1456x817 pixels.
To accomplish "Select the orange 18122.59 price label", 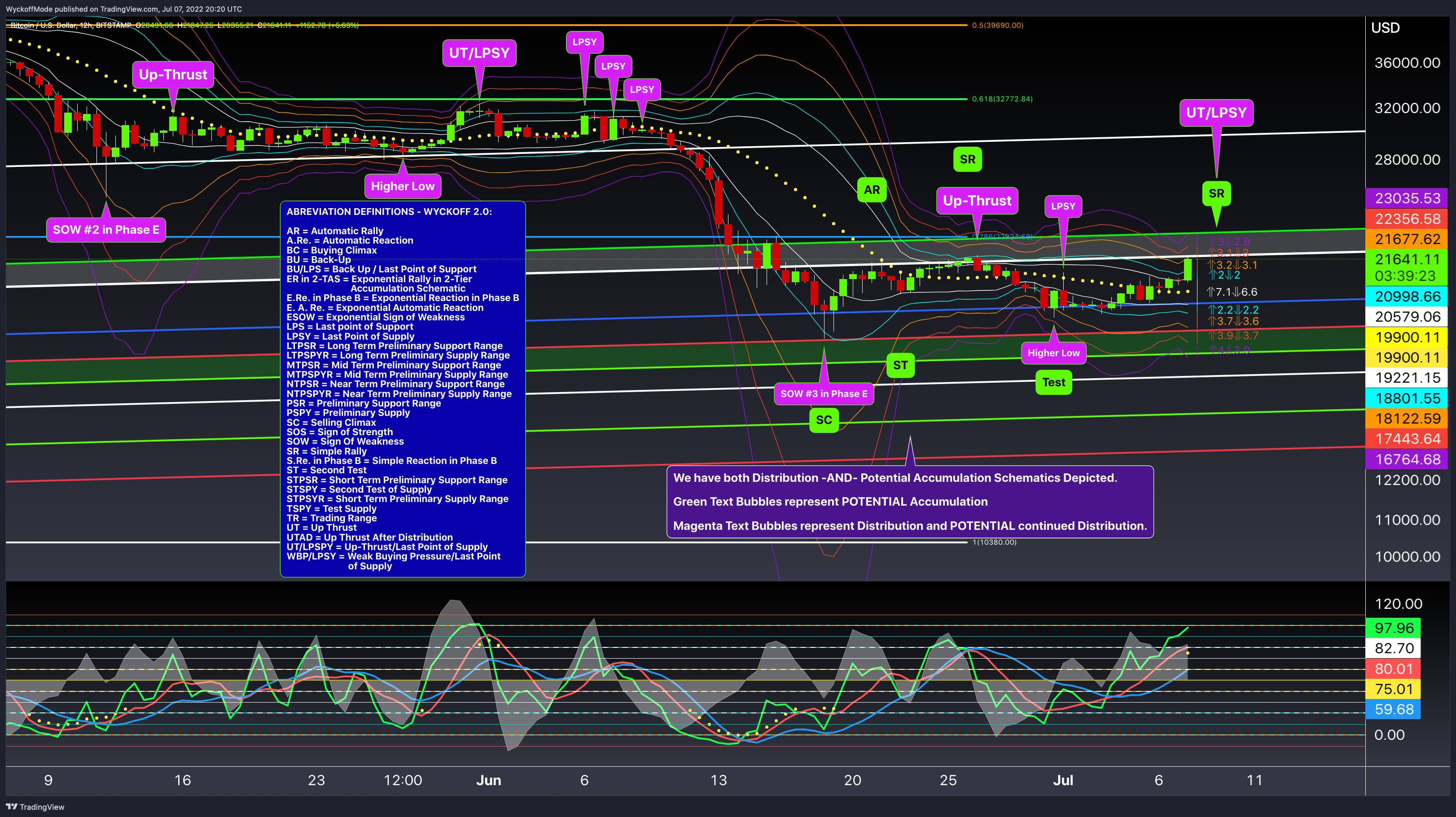I will pos(1407,419).
